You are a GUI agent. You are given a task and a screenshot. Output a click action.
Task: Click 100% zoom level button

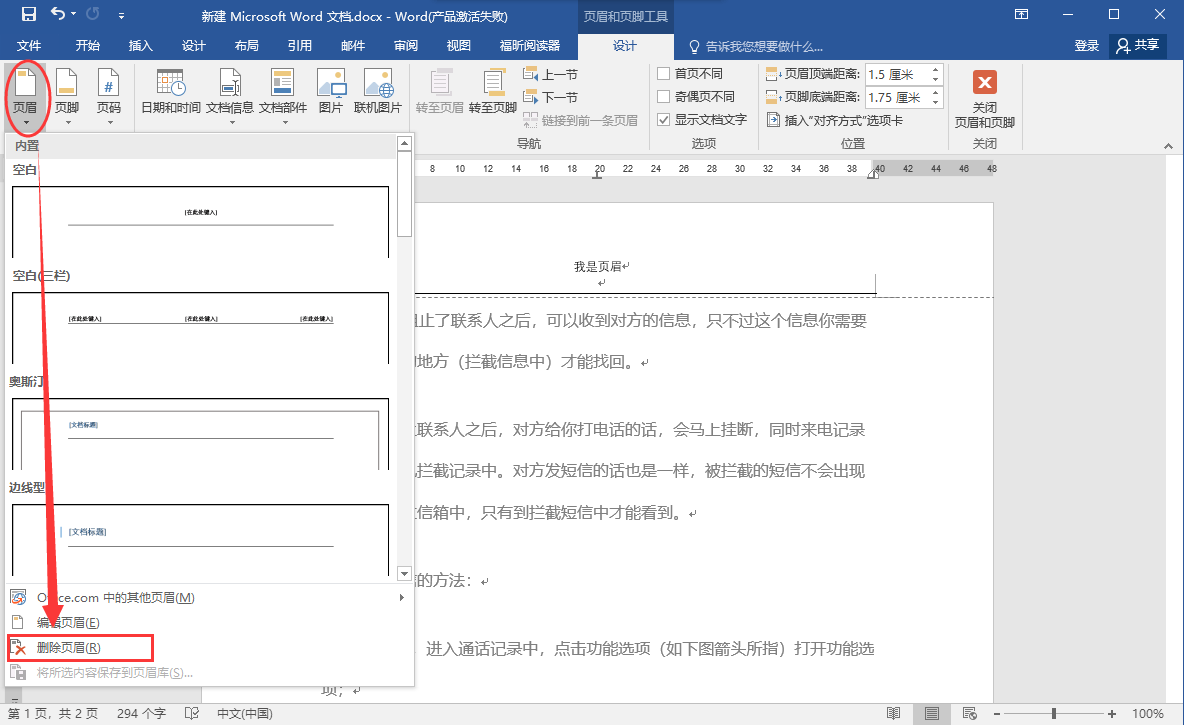point(1148,713)
